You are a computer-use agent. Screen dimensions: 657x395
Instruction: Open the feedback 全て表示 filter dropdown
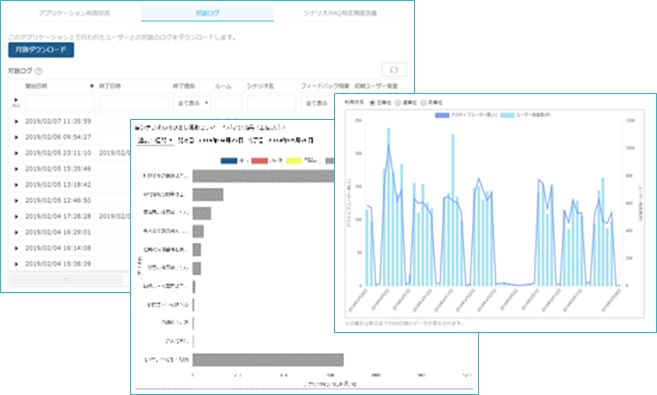click(x=318, y=103)
